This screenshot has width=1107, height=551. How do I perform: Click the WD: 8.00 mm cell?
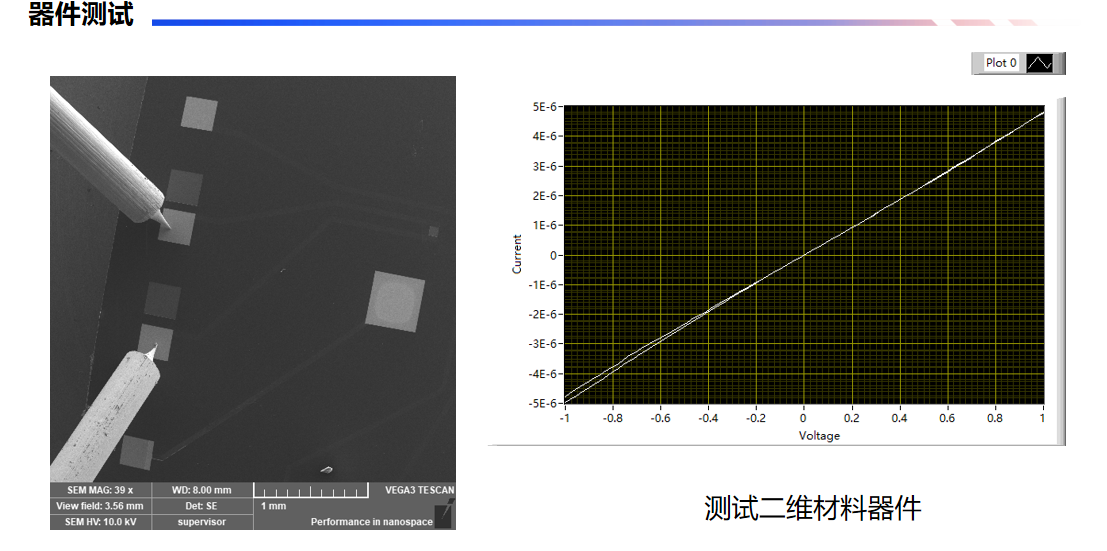coord(201,490)
